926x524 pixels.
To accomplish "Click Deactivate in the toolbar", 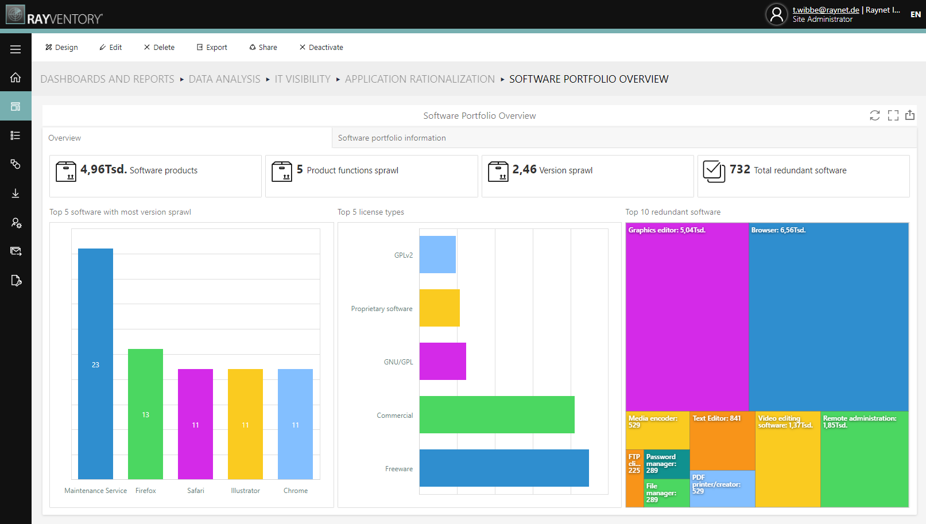I will click(321, 47).
